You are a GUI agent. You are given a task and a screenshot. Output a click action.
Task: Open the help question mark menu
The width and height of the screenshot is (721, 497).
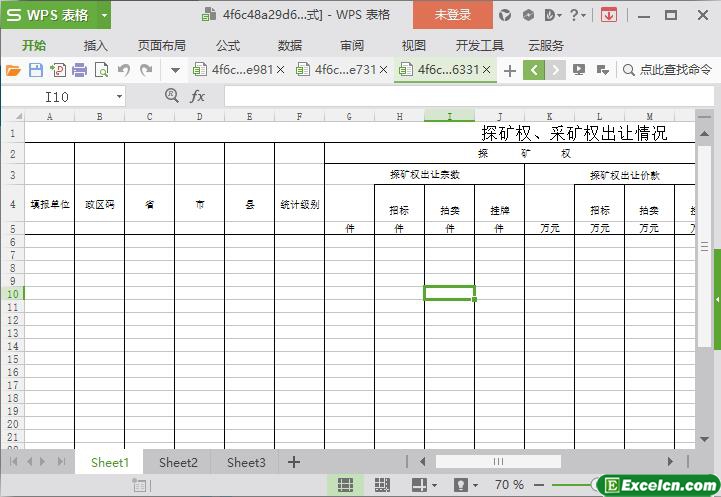pyautogui.click(x=577, y=15)
